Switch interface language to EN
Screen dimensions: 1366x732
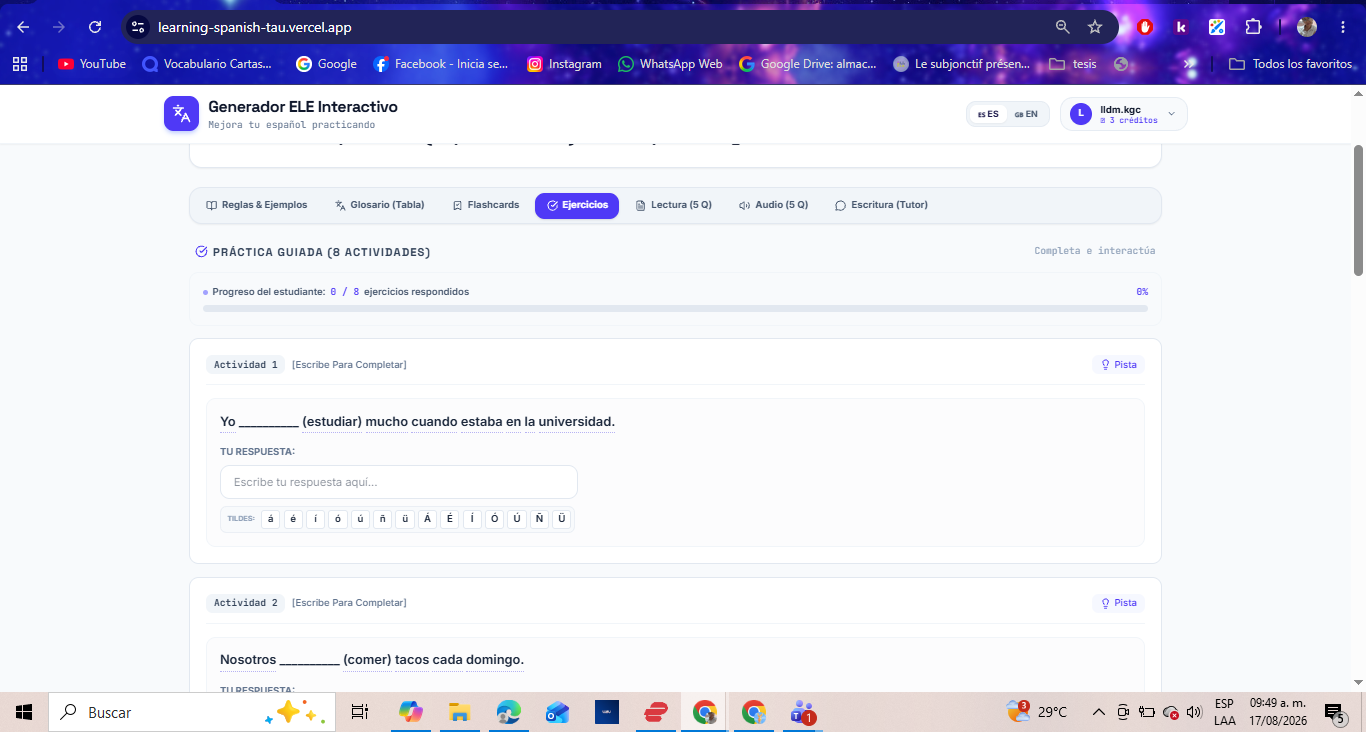[x=1026, y=114]
